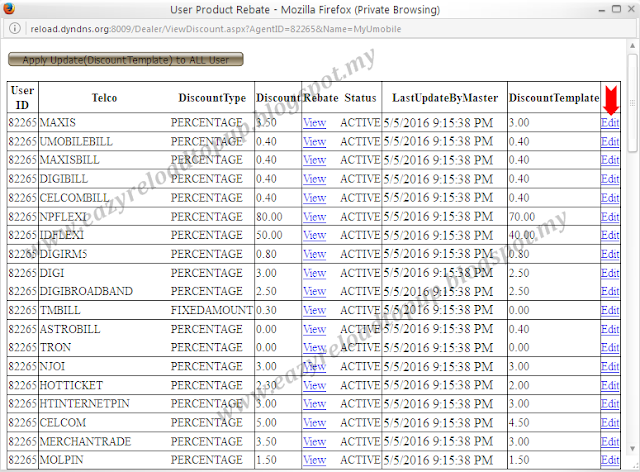Viewport: 640px width, 472px height.
Task: Edit the HTINTERNETPIN row
Action: coord(610,404)
